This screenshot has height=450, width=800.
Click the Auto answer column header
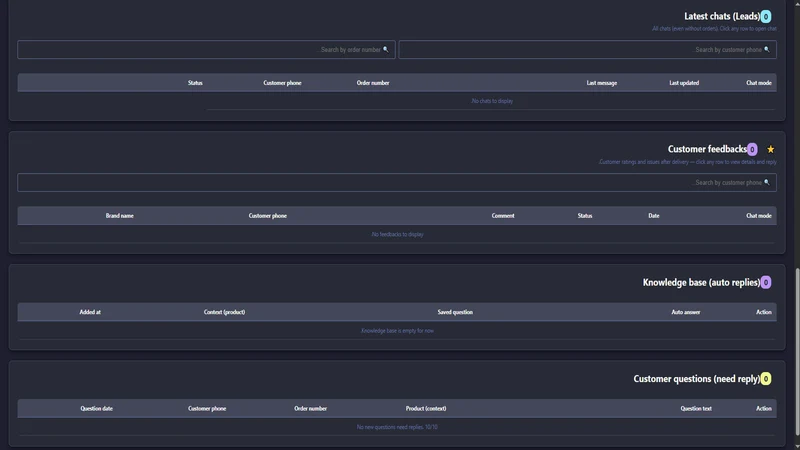tap(685, 312)
